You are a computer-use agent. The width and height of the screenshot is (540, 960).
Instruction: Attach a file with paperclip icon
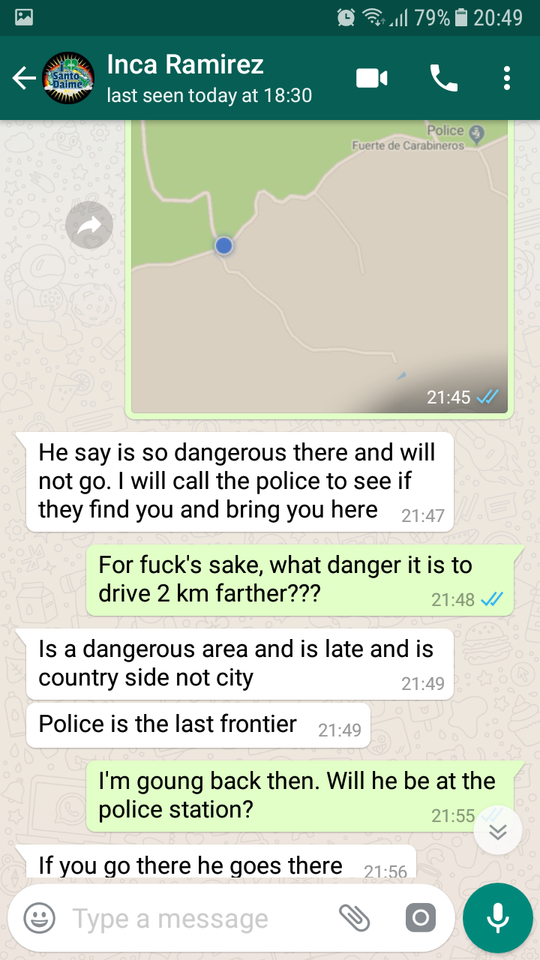click(354, 918)
